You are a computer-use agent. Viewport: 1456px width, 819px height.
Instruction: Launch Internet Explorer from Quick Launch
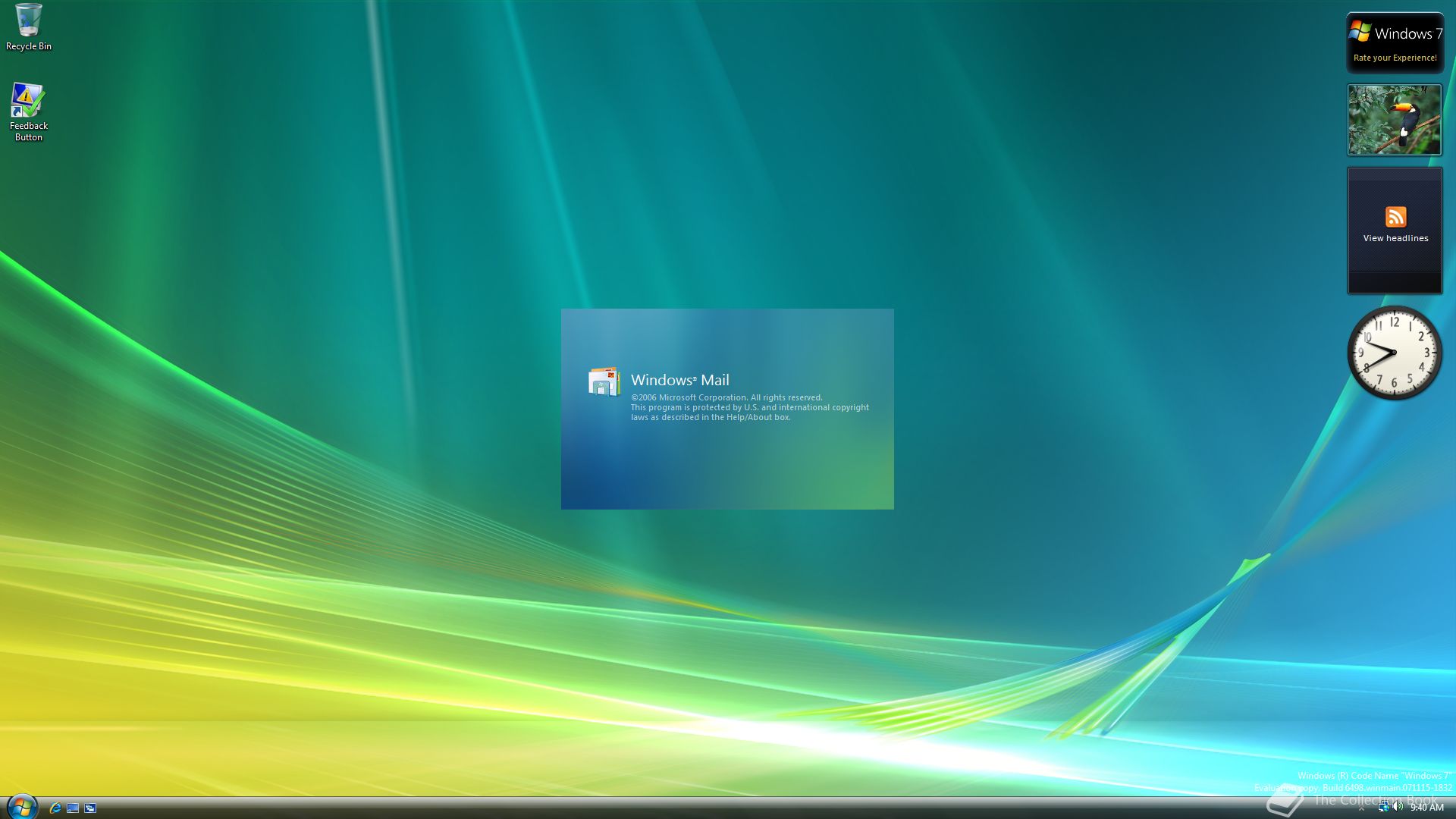coord(55,808)
